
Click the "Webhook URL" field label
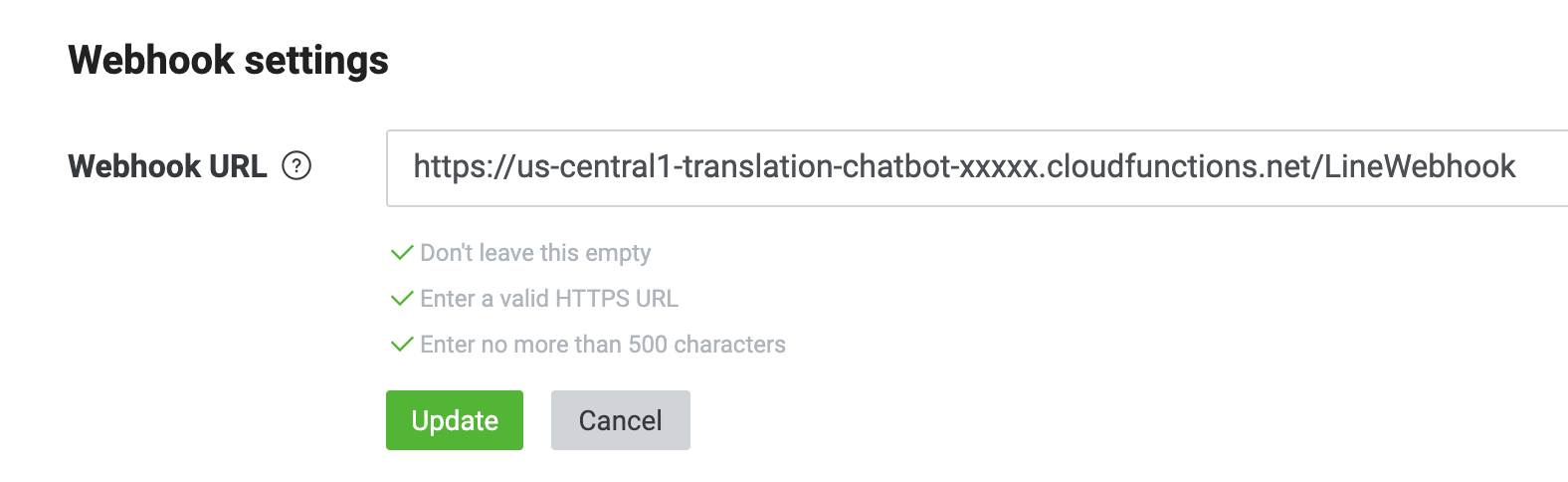pyautogui.click(x=167, y=166)
